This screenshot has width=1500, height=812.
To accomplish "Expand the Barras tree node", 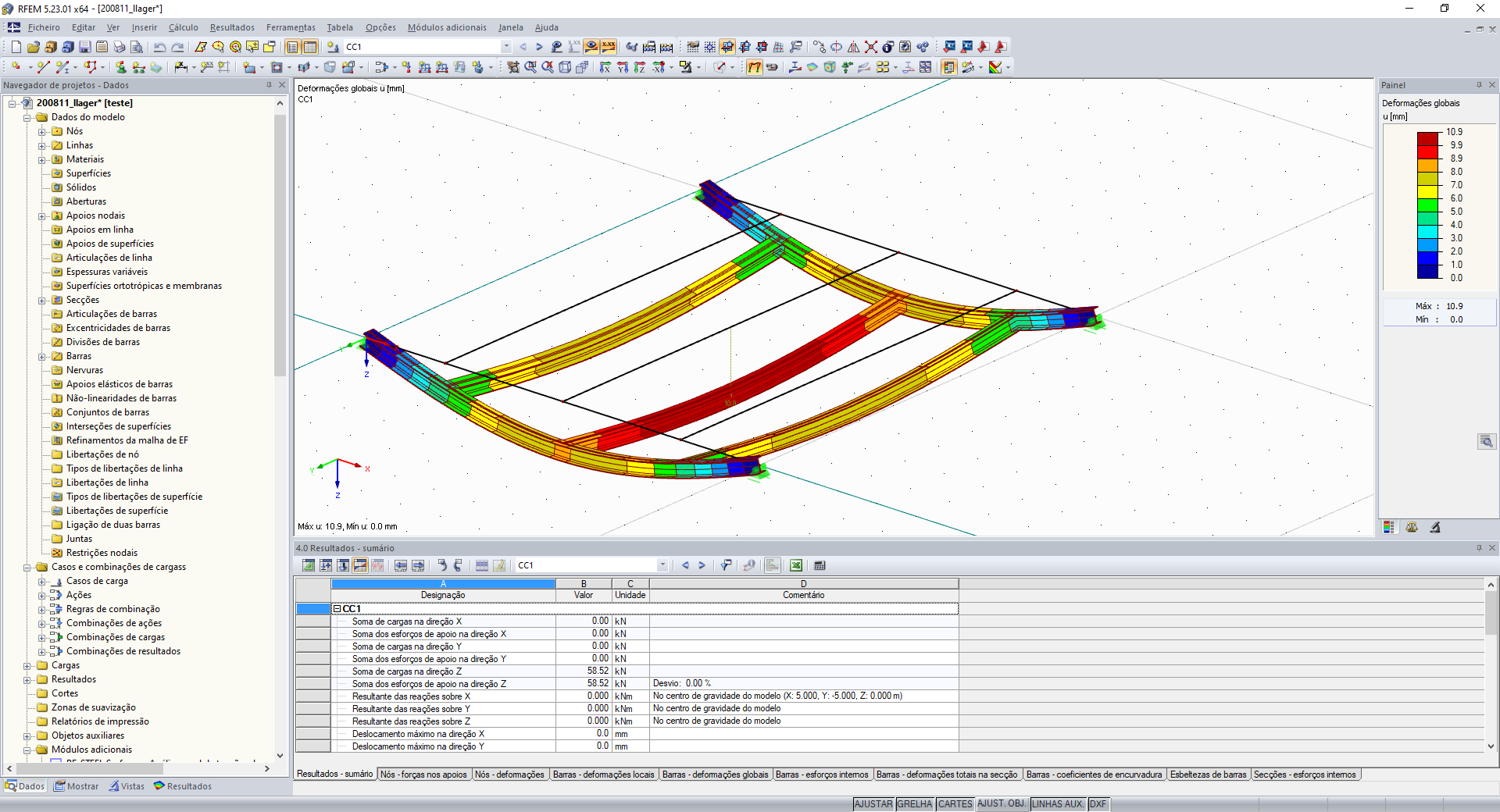I will pos(42,357).
